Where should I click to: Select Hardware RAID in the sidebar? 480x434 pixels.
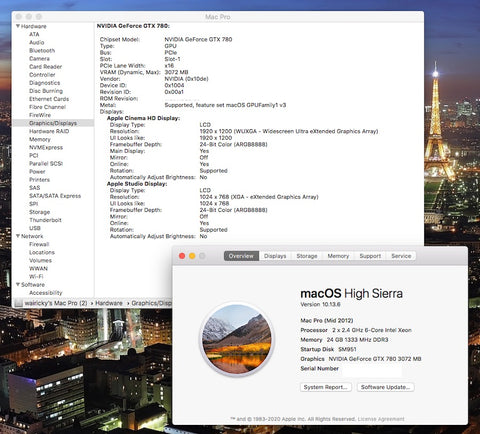pyautogui.click(x=49, y=131)
